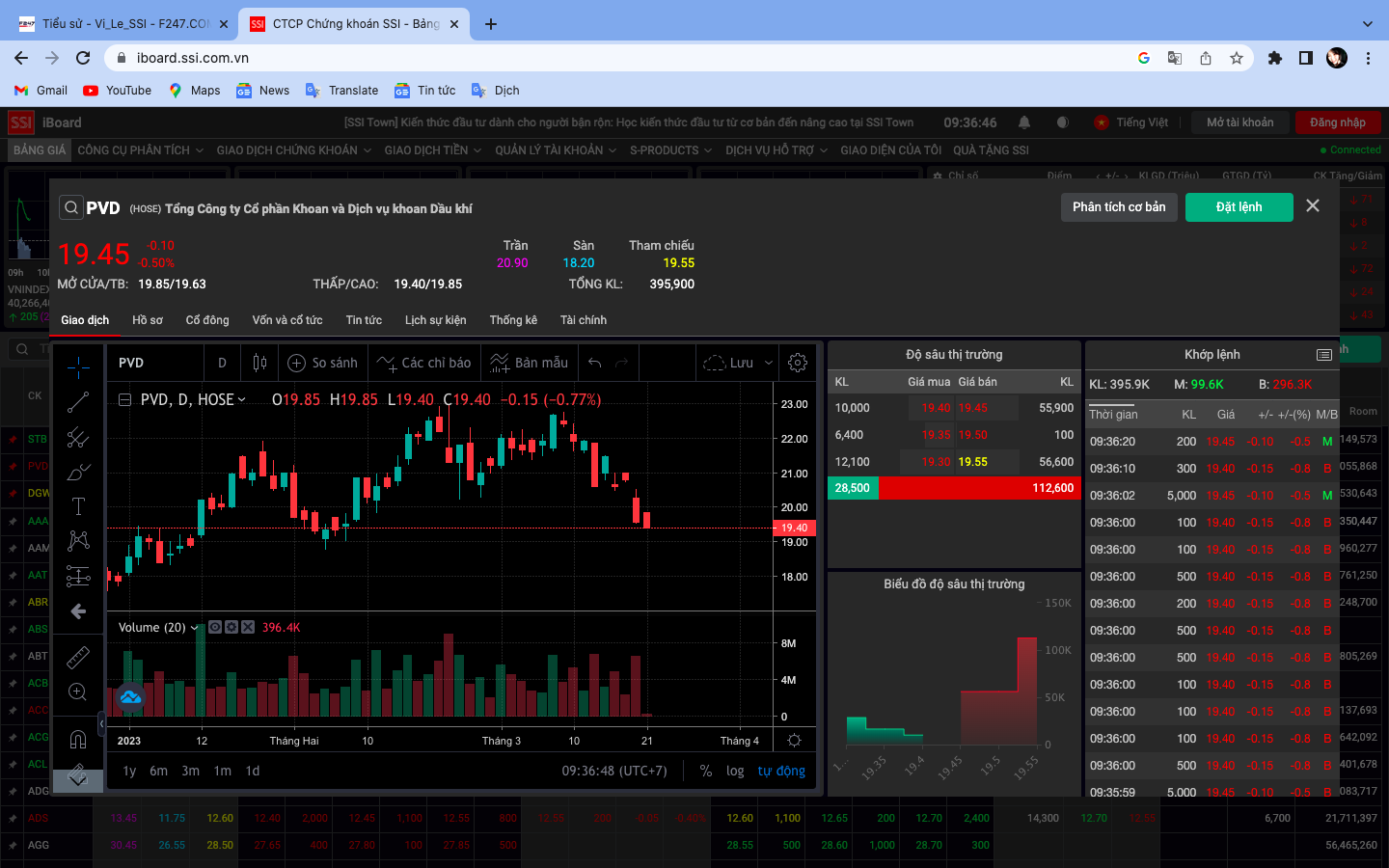Open the GIAO DỊCH CHỨNG KHOÁN menu
1389x868 pixels.
[293, 150]
